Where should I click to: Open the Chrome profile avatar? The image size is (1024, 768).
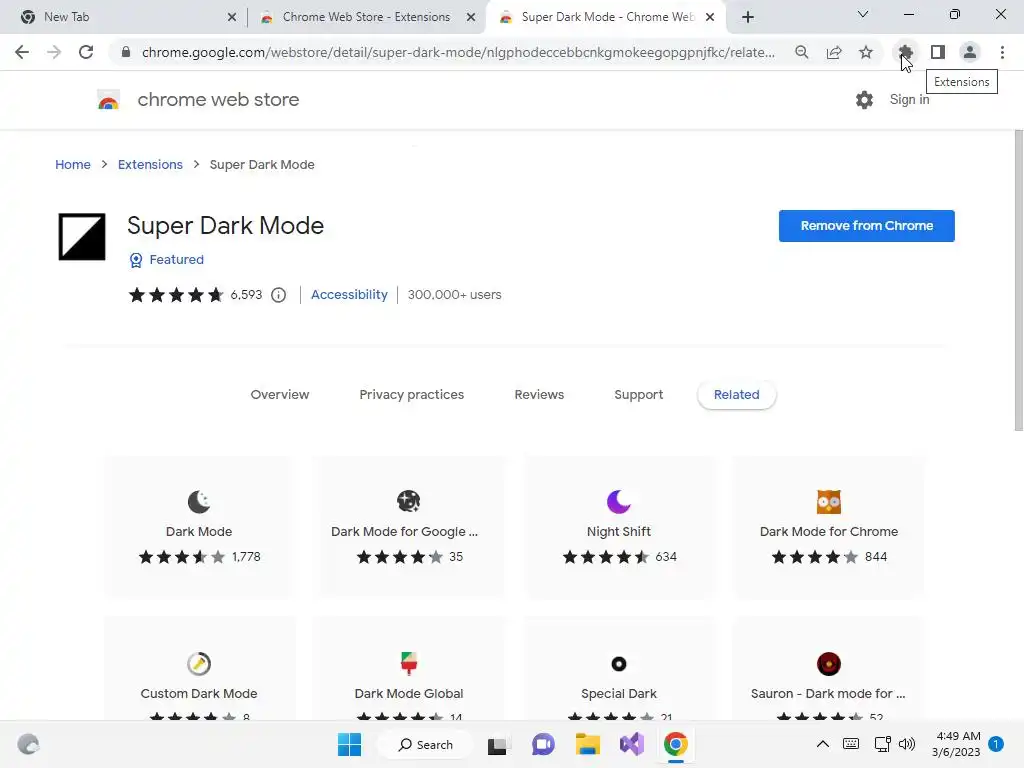[970, 52]
